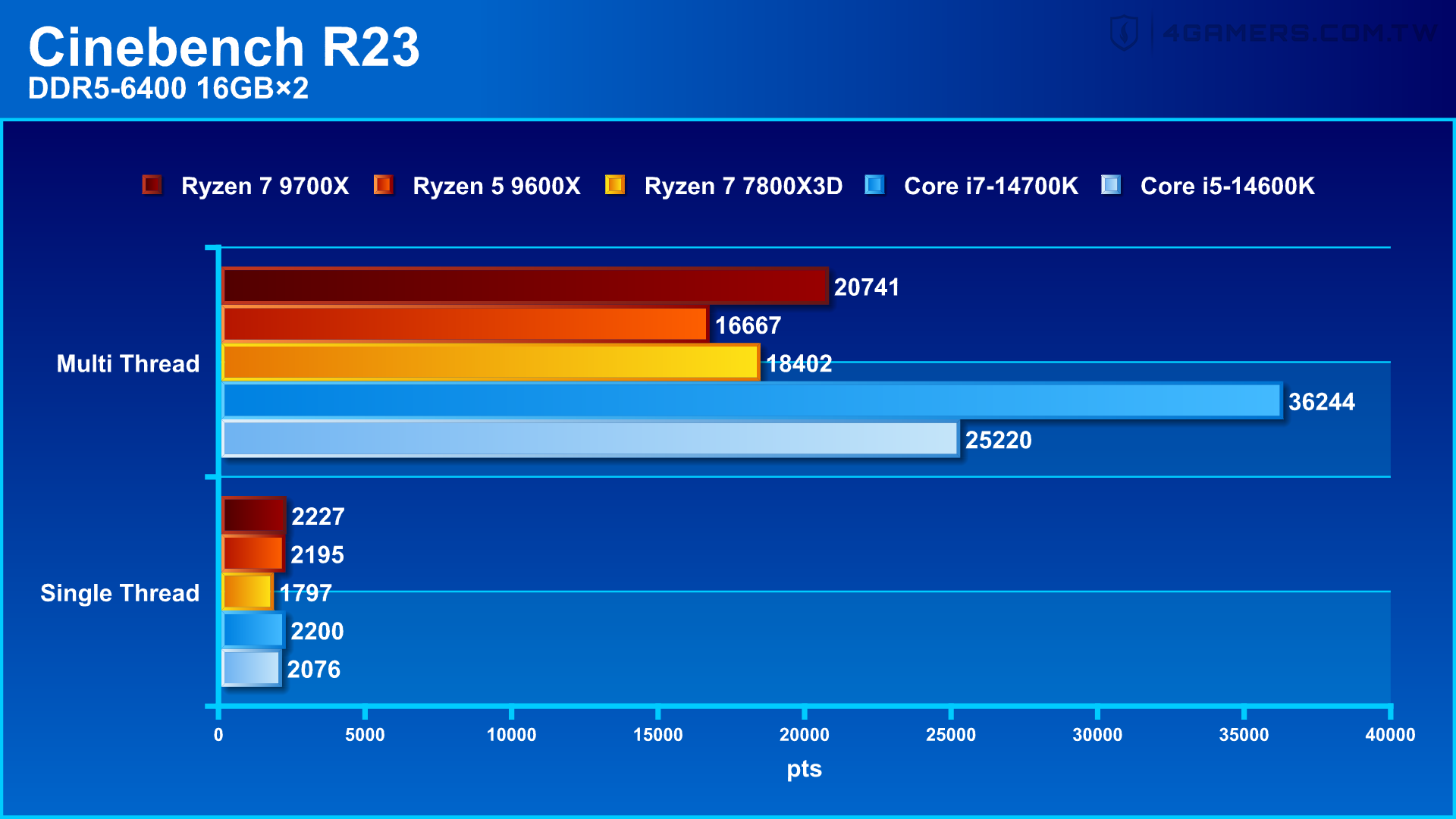The height and width of the screenshot is (819, 1456).
Task: Click the x-axis tick label '20000'
Action: [x=804, y=735]
